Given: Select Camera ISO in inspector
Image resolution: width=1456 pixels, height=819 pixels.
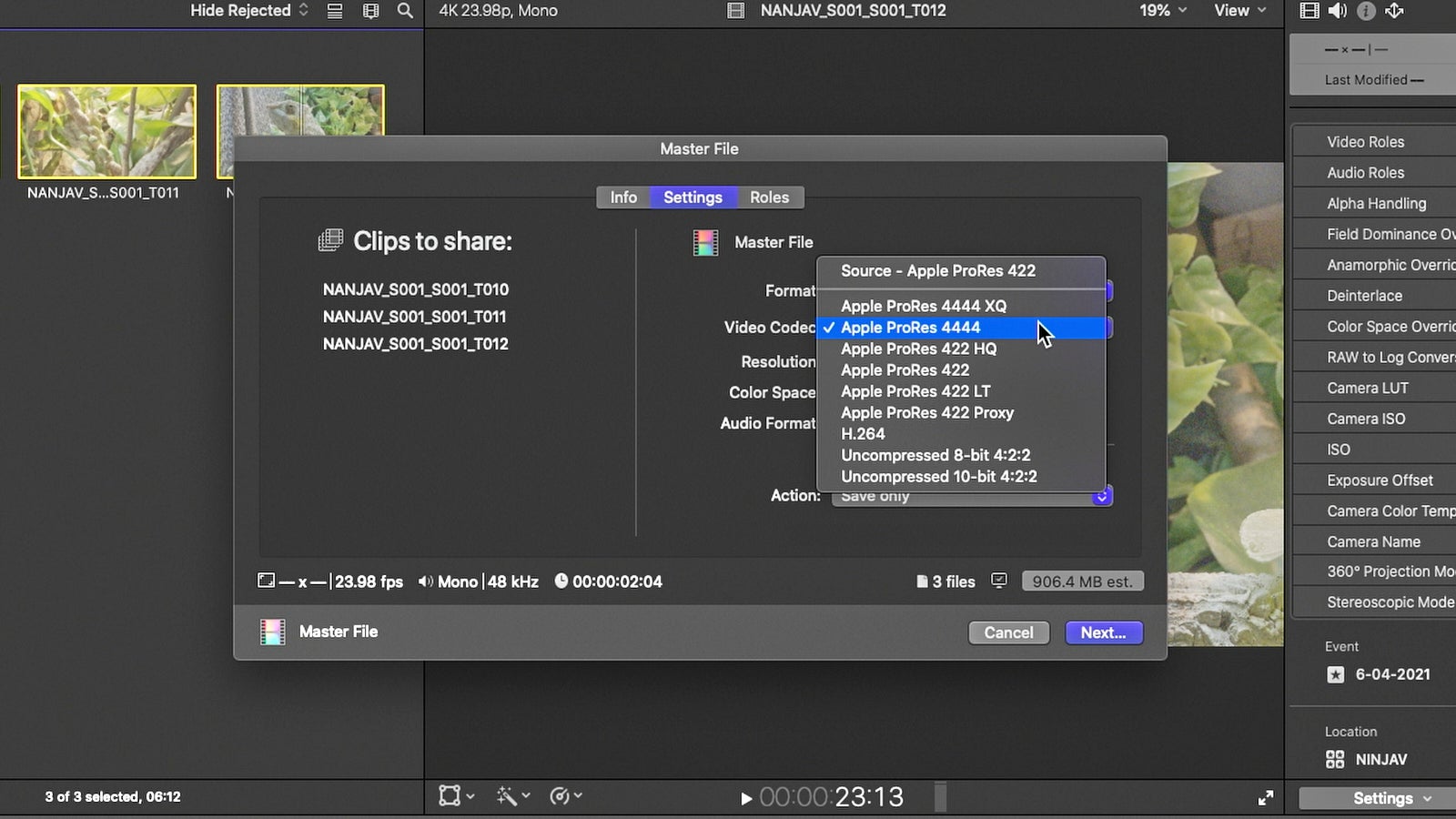Looking at the screenshot, I should [1366, 420].
